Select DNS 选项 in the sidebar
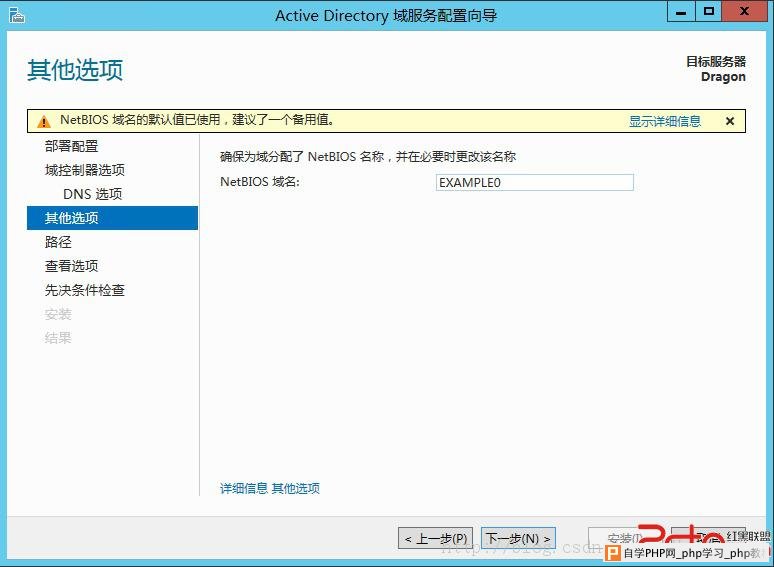 tap(92, 194)
